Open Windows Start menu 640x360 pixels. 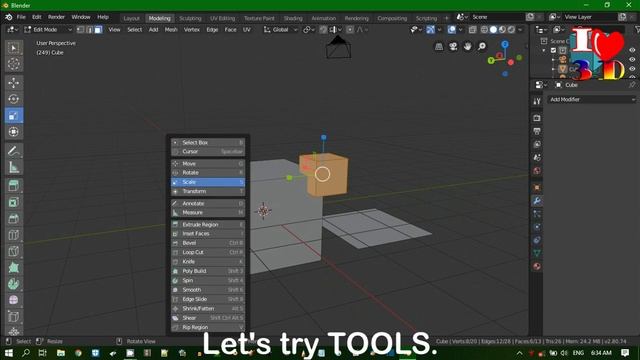[x=8, y=353]
